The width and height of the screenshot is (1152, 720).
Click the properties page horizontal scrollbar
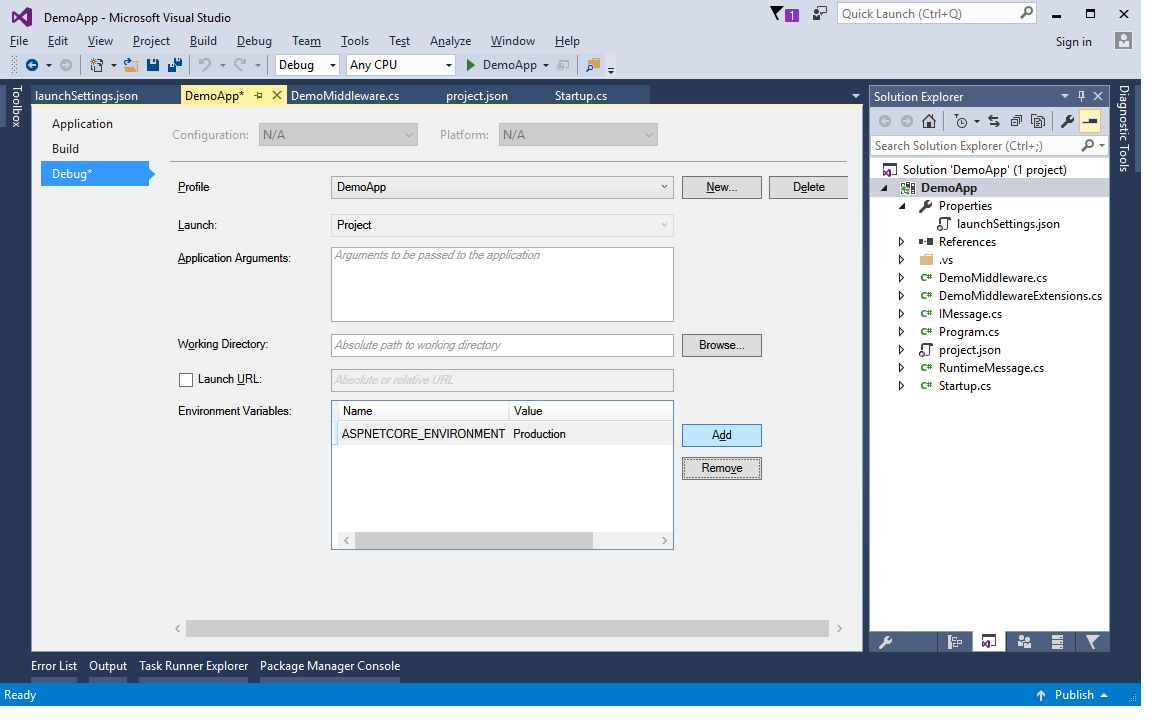coord(507,629)
